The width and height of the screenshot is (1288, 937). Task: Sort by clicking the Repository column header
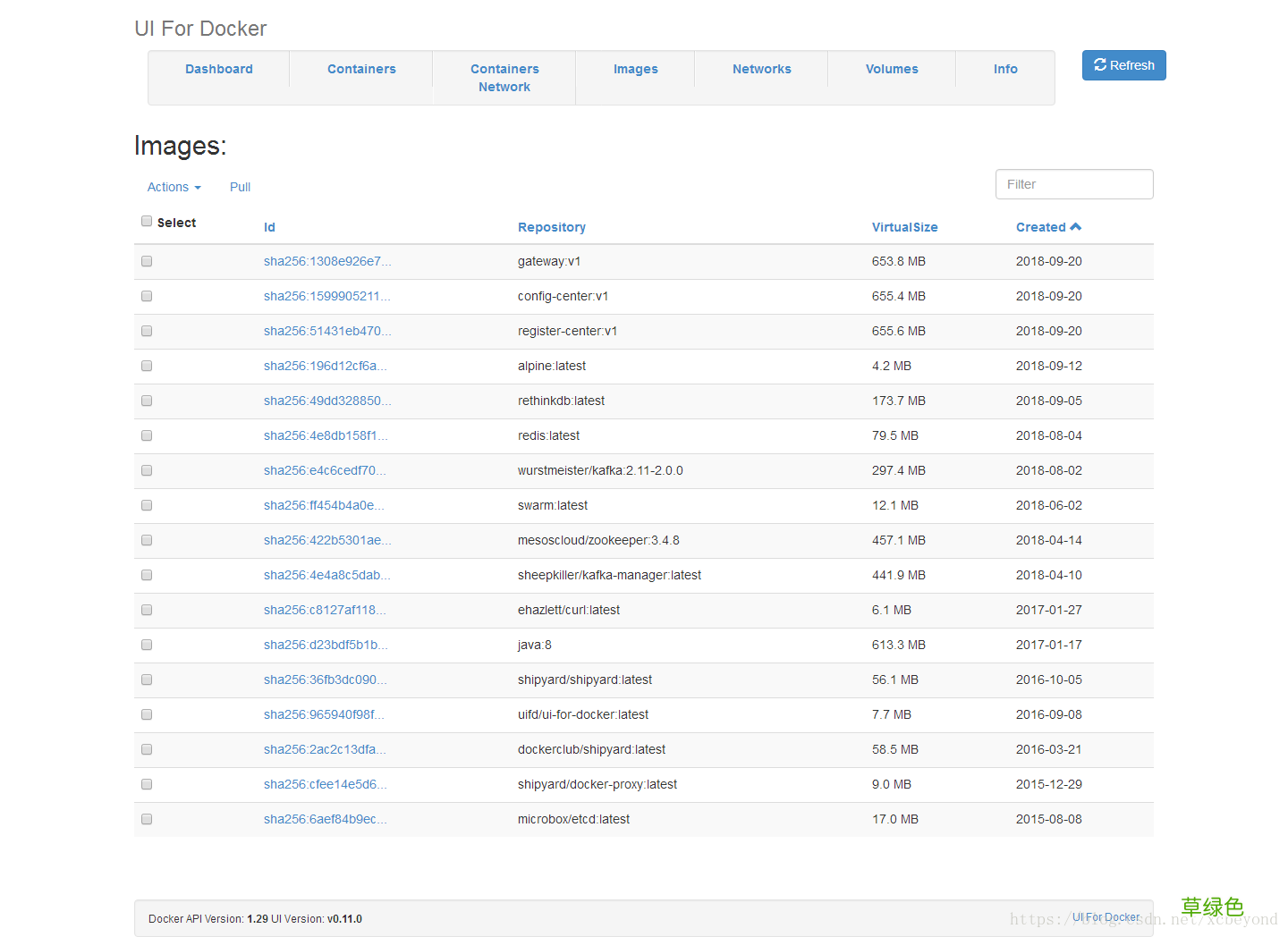[x=551, y=227]
